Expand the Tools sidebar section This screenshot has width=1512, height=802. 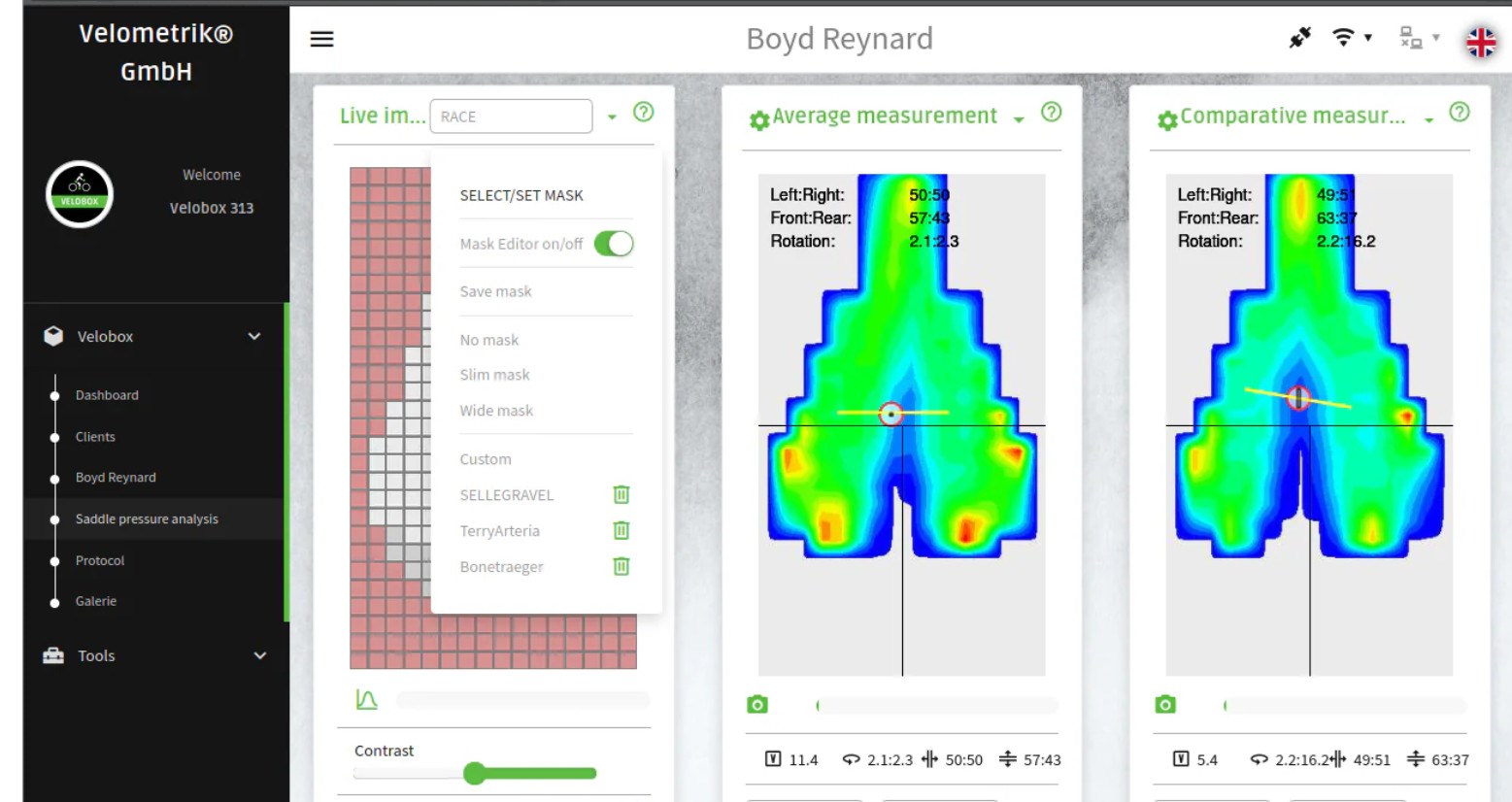click(259, 656)
